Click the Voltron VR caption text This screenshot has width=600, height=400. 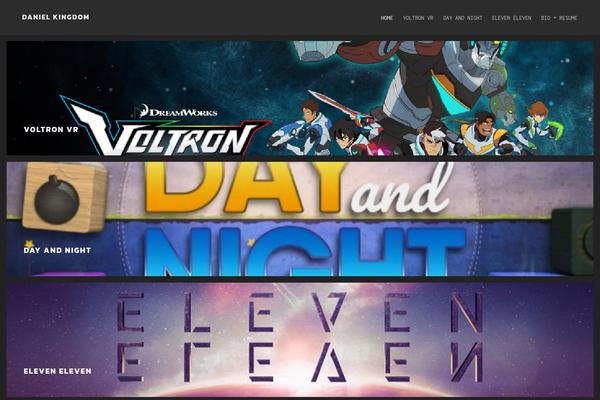51,129
